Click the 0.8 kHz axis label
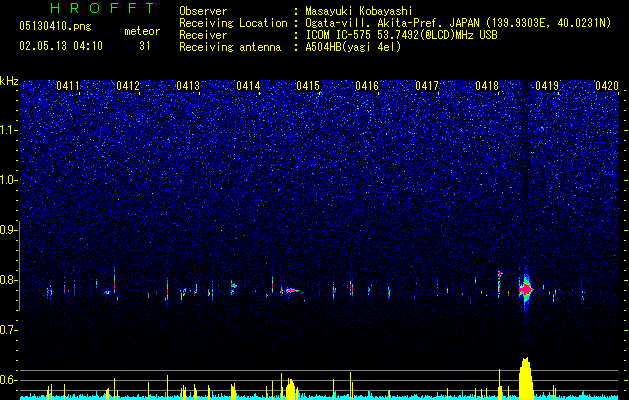 coord(9,280)
